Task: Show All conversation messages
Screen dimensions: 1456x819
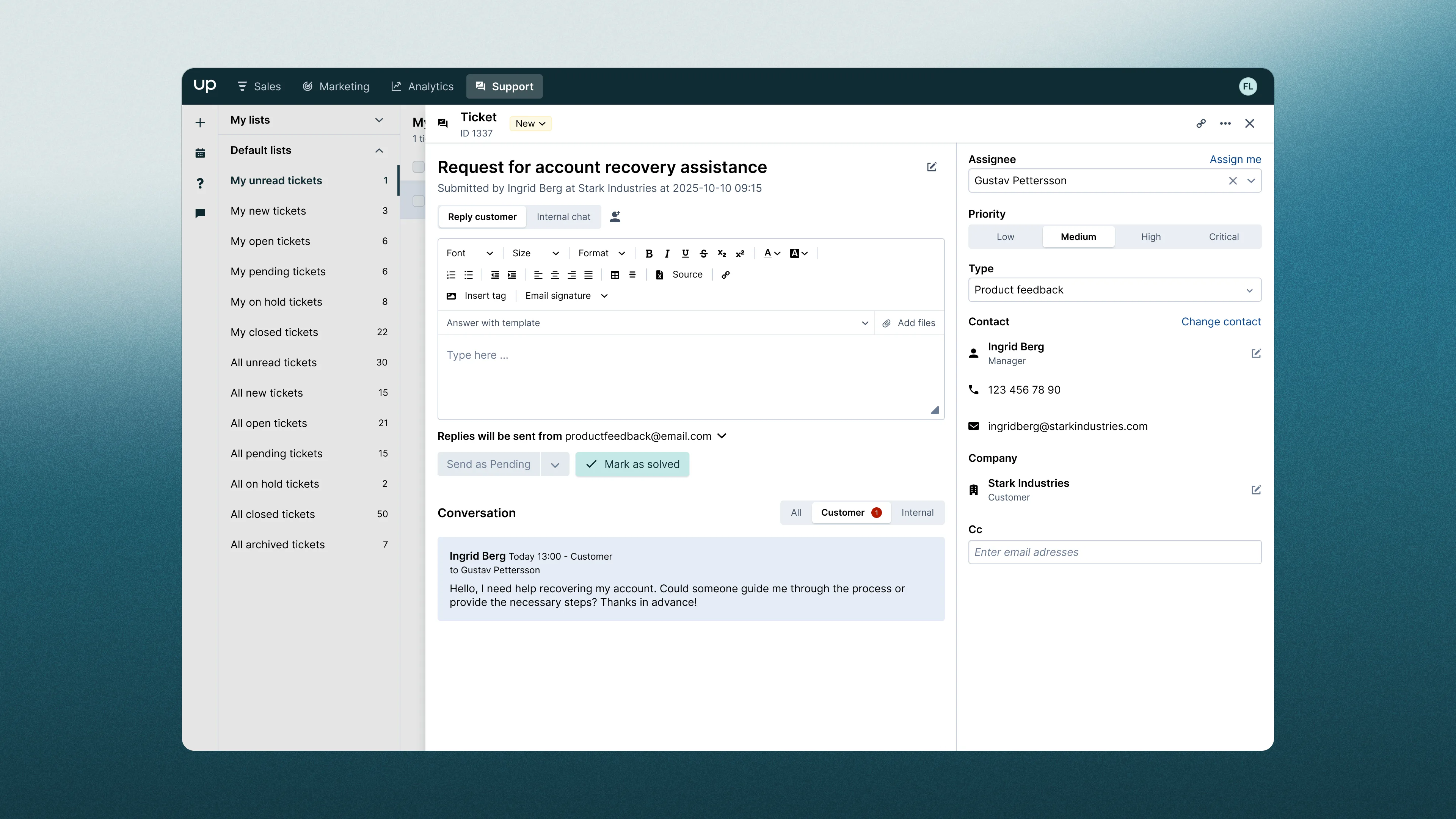Action: click(x=796, y=513)
